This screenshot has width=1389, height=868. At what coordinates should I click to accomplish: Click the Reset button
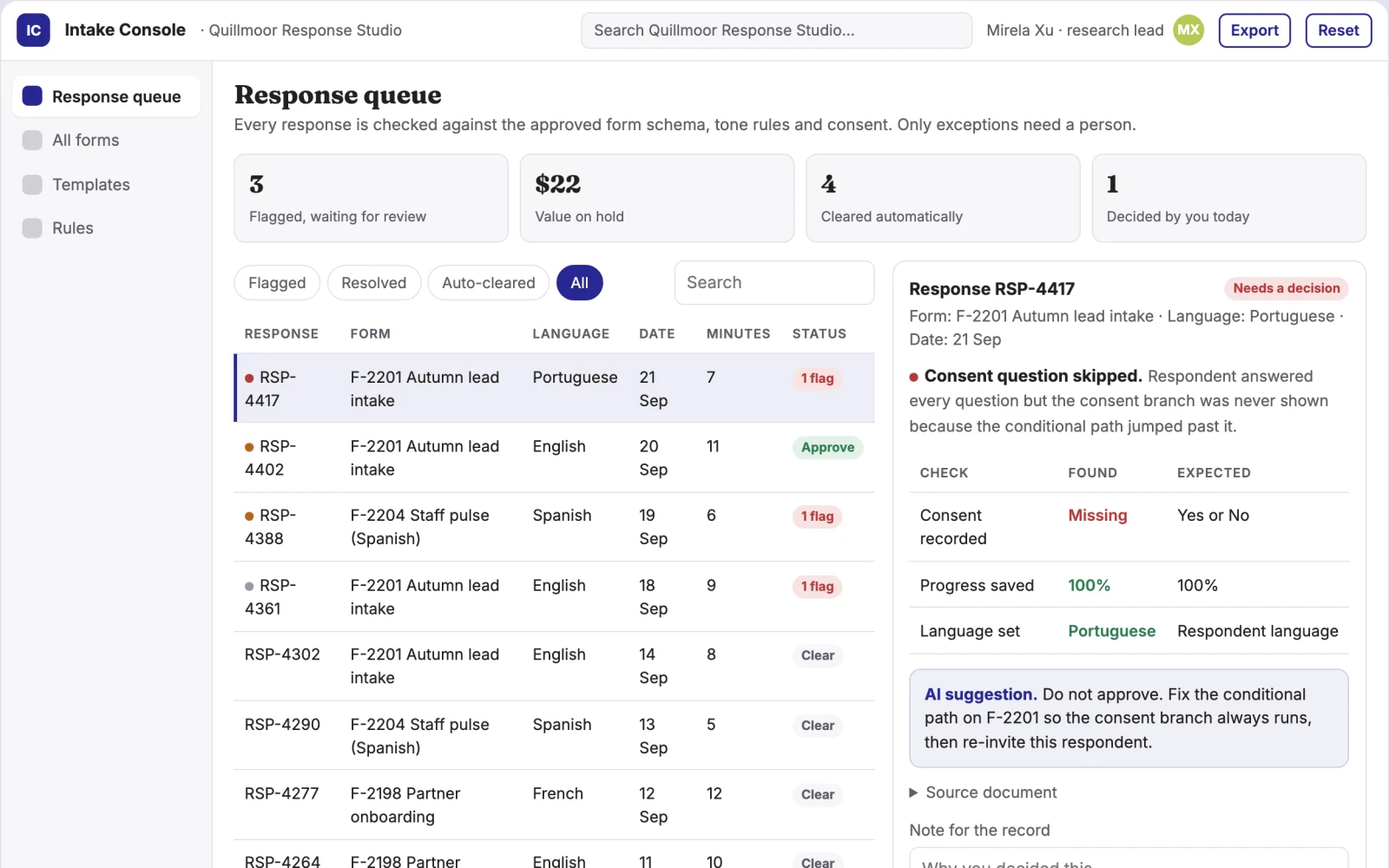click(1338, 30)
